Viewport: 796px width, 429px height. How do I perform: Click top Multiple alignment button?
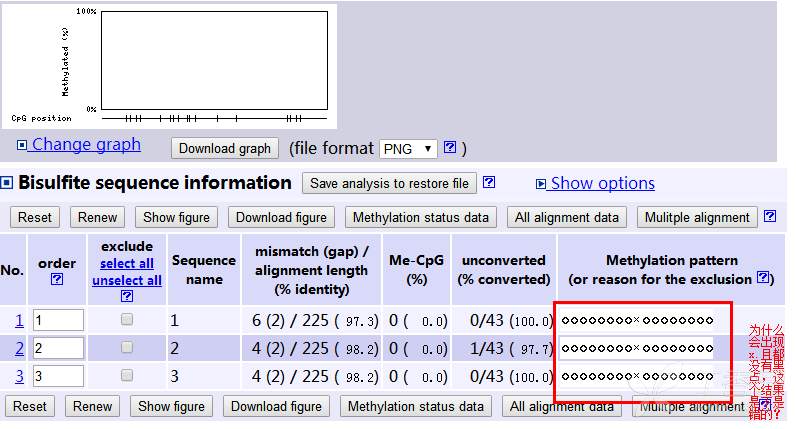pyautogui.click(x=697, y=217)
